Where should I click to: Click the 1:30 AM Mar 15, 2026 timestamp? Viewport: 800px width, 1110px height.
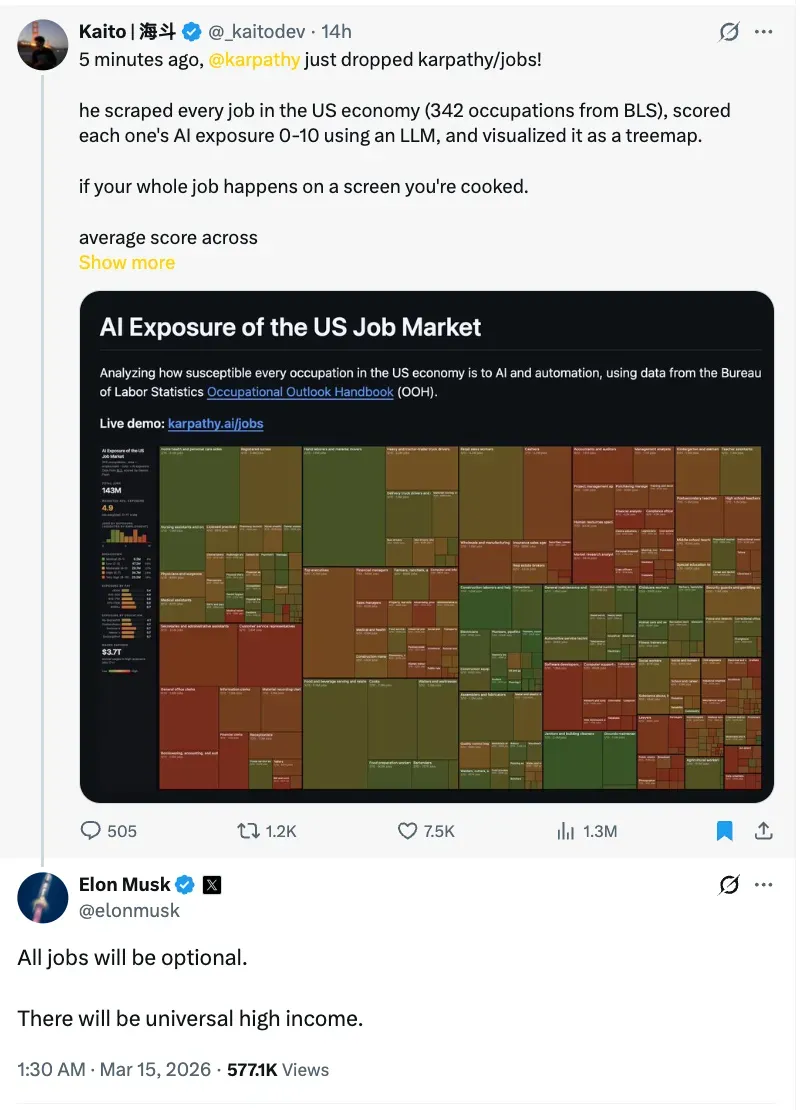click(x=114, y=1069)
